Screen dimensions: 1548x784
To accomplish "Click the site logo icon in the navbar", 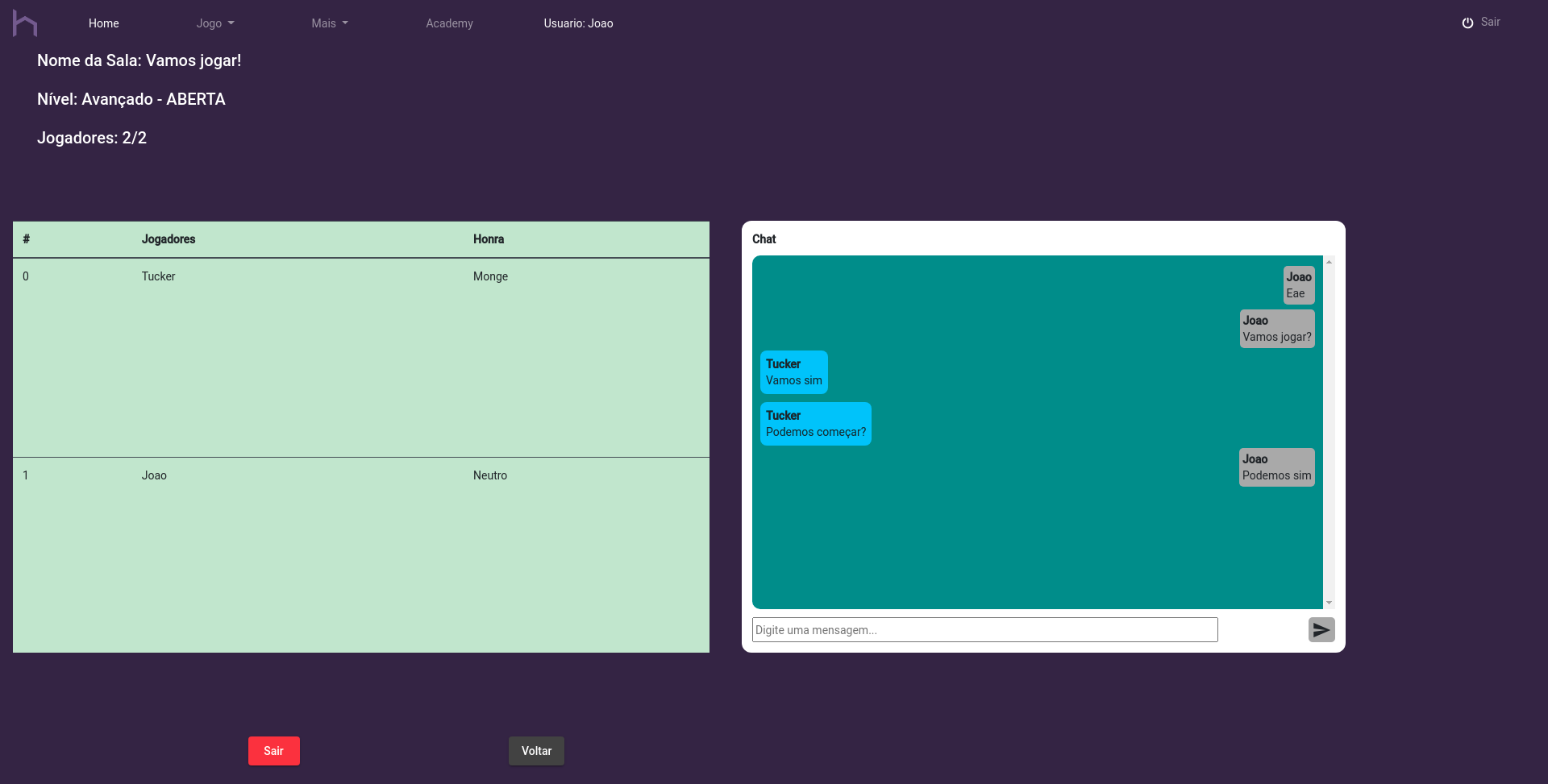I will click(25, 23).
